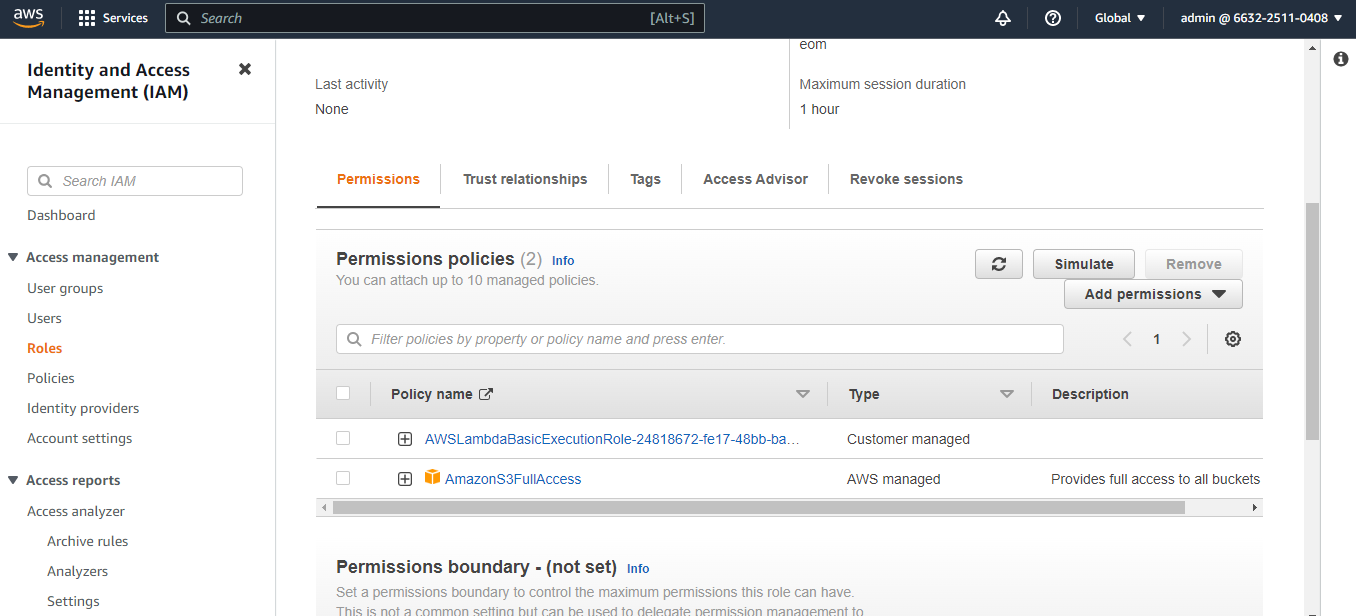This screenshot has height=616, width=1356.
Task: Open the Services grid menu
Action: 112,18
